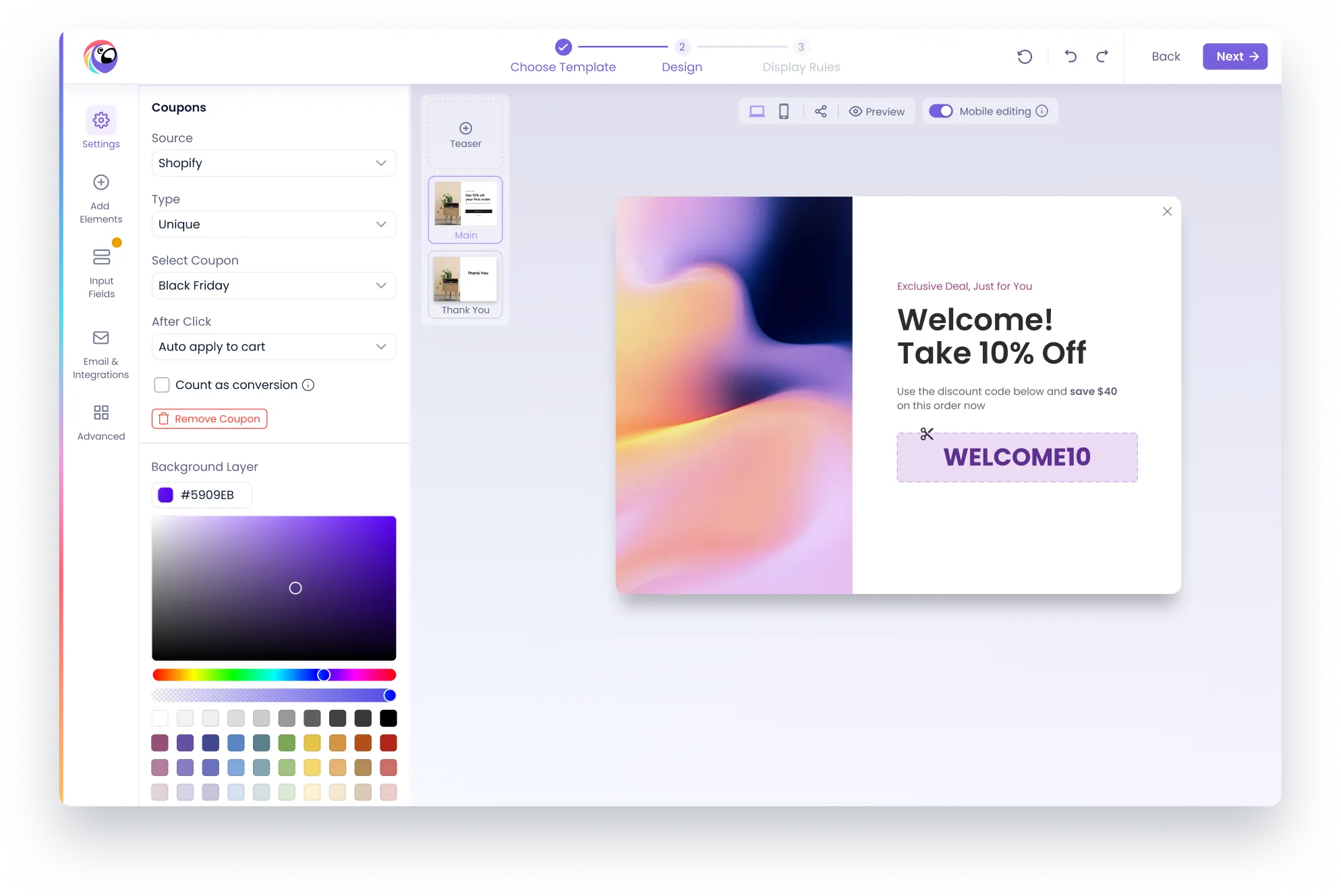
Task: Click the share icon in toolbar
Action: coord(821,111)
